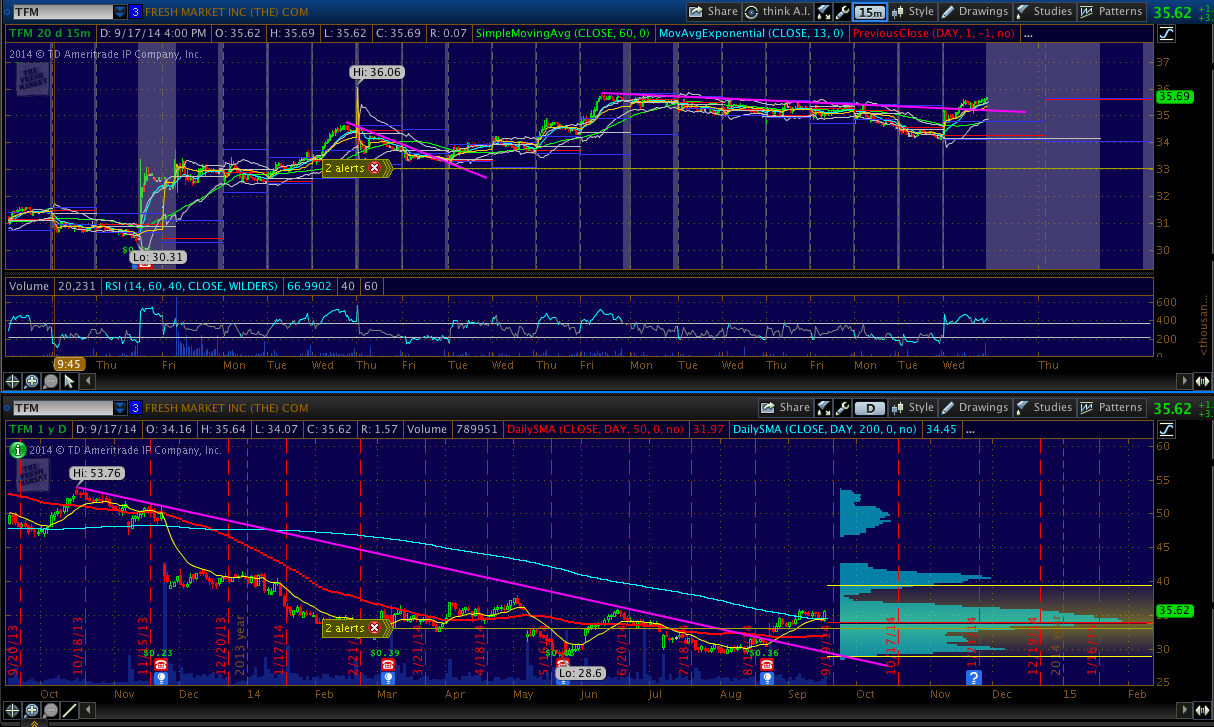Open the Patterns menu in lower chart
The height and width of the screenshot is (727, 1214).
[1113, 408]
